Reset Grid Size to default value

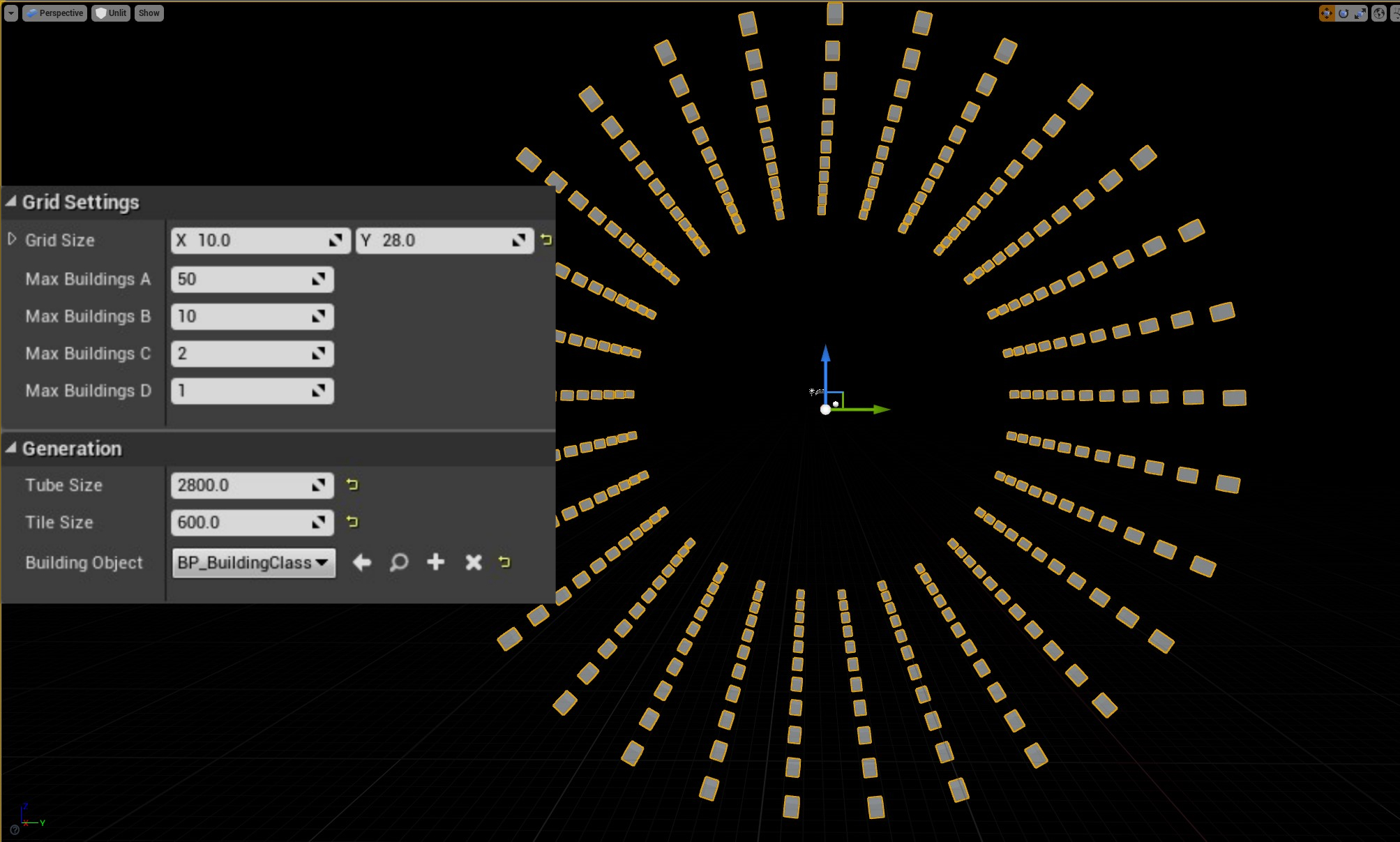tap(546, 240)
